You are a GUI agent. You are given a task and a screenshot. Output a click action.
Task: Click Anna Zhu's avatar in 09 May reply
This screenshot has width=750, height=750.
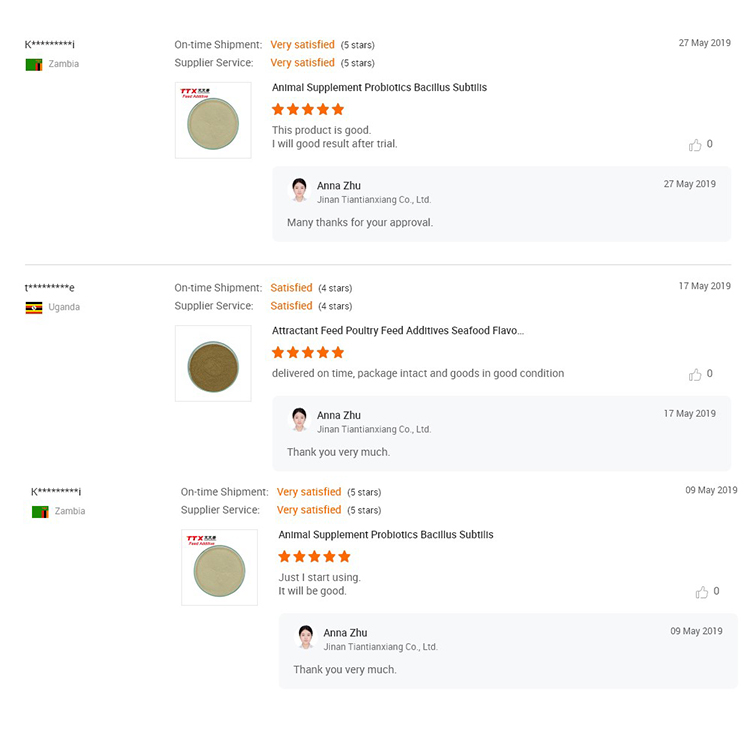[305, 637]
